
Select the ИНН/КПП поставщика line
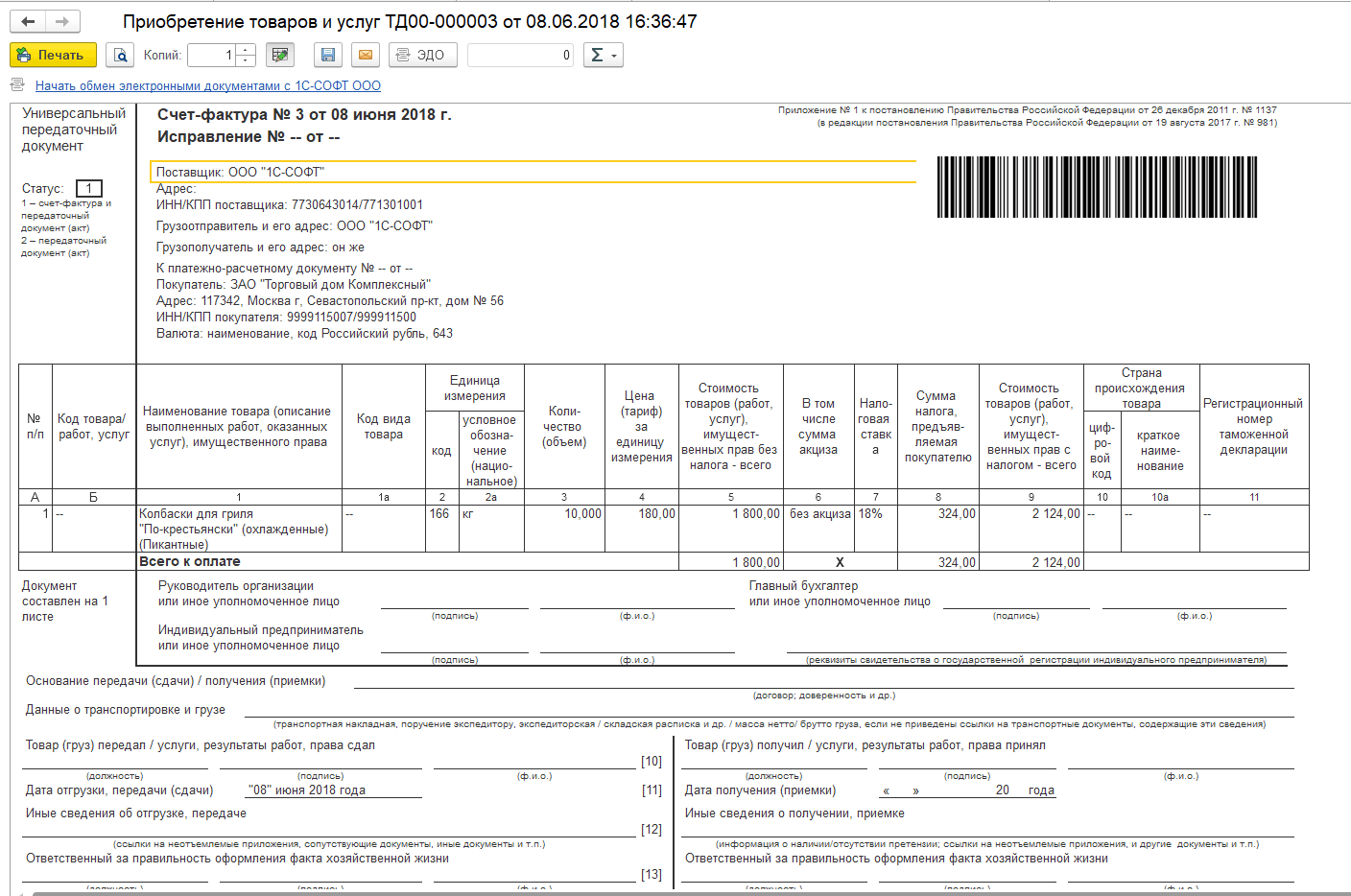[290, 204]
